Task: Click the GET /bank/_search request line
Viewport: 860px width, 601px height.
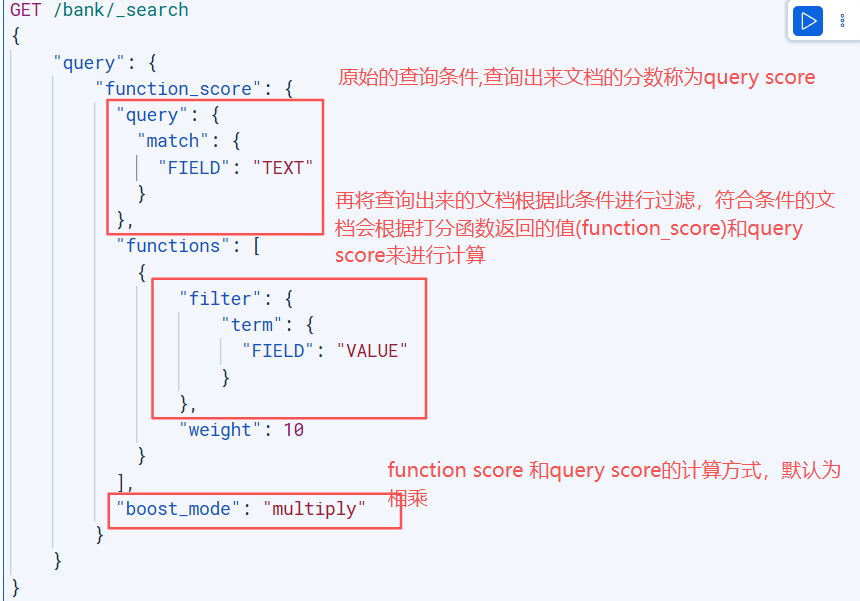Action: 99,10
